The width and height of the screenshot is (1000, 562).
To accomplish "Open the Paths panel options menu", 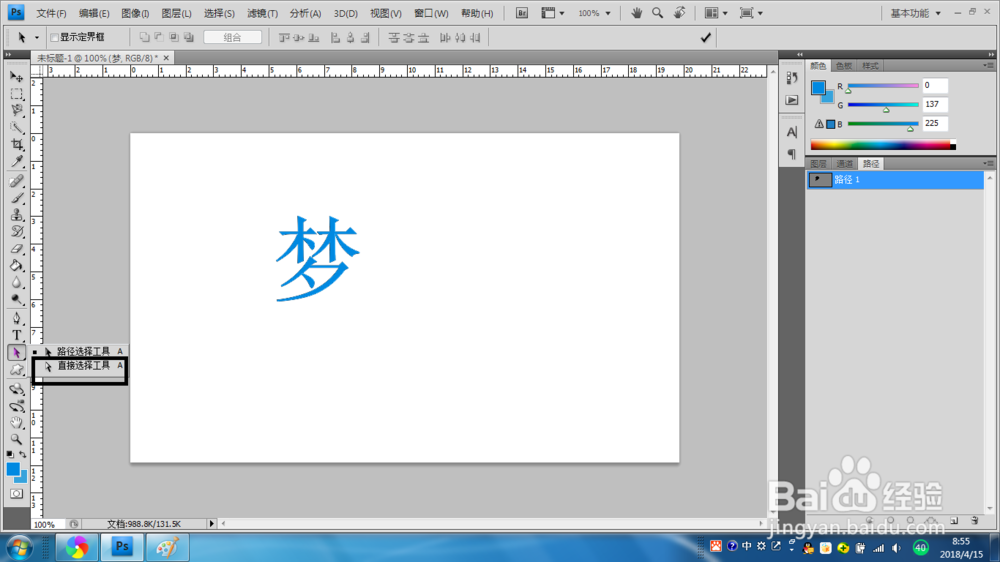I will [x=988, y=163].
